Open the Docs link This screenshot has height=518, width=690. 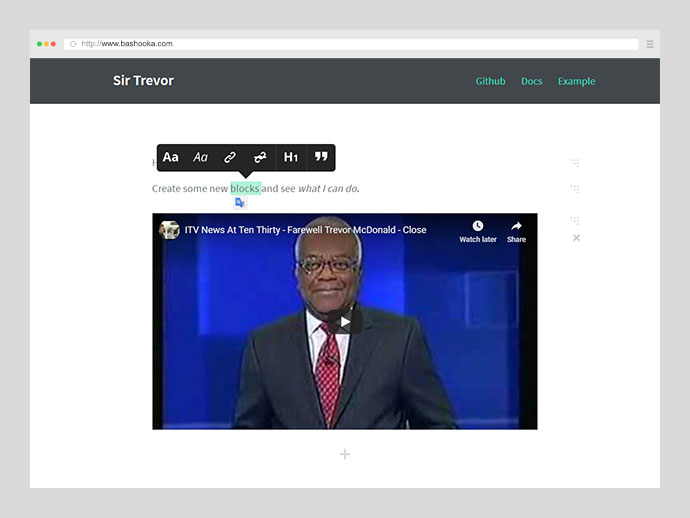click(x=532, y=81)
